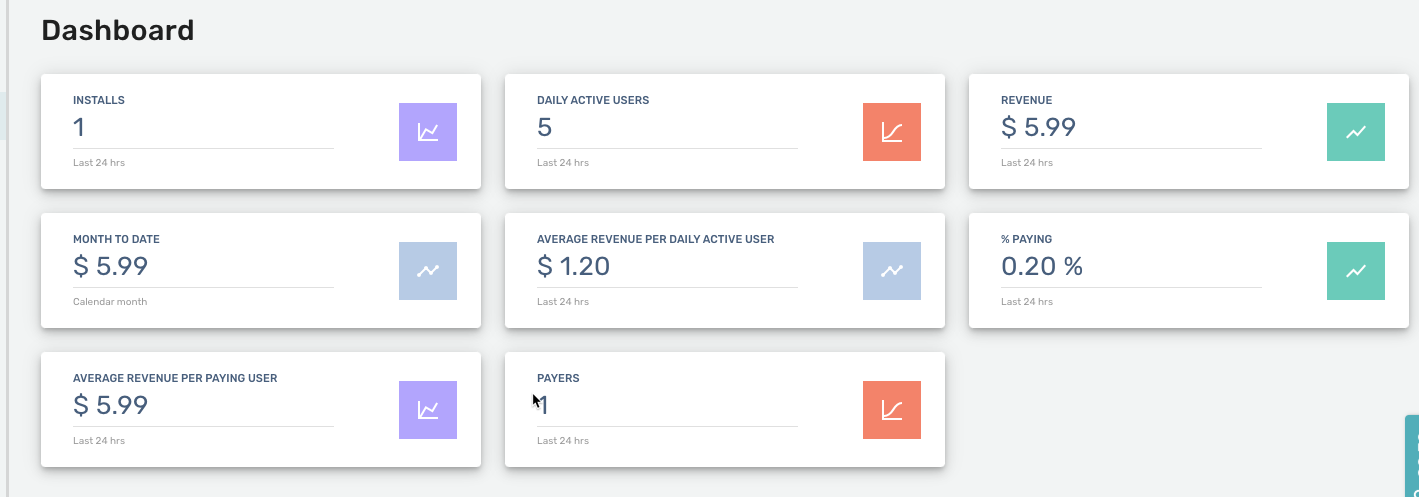
Task: Click the 0.20 % paying value
Action: (x=1042, y=267)
